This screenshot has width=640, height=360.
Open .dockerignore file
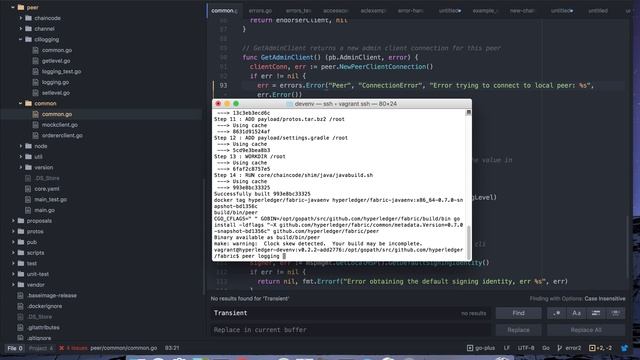tap(44, 306)
